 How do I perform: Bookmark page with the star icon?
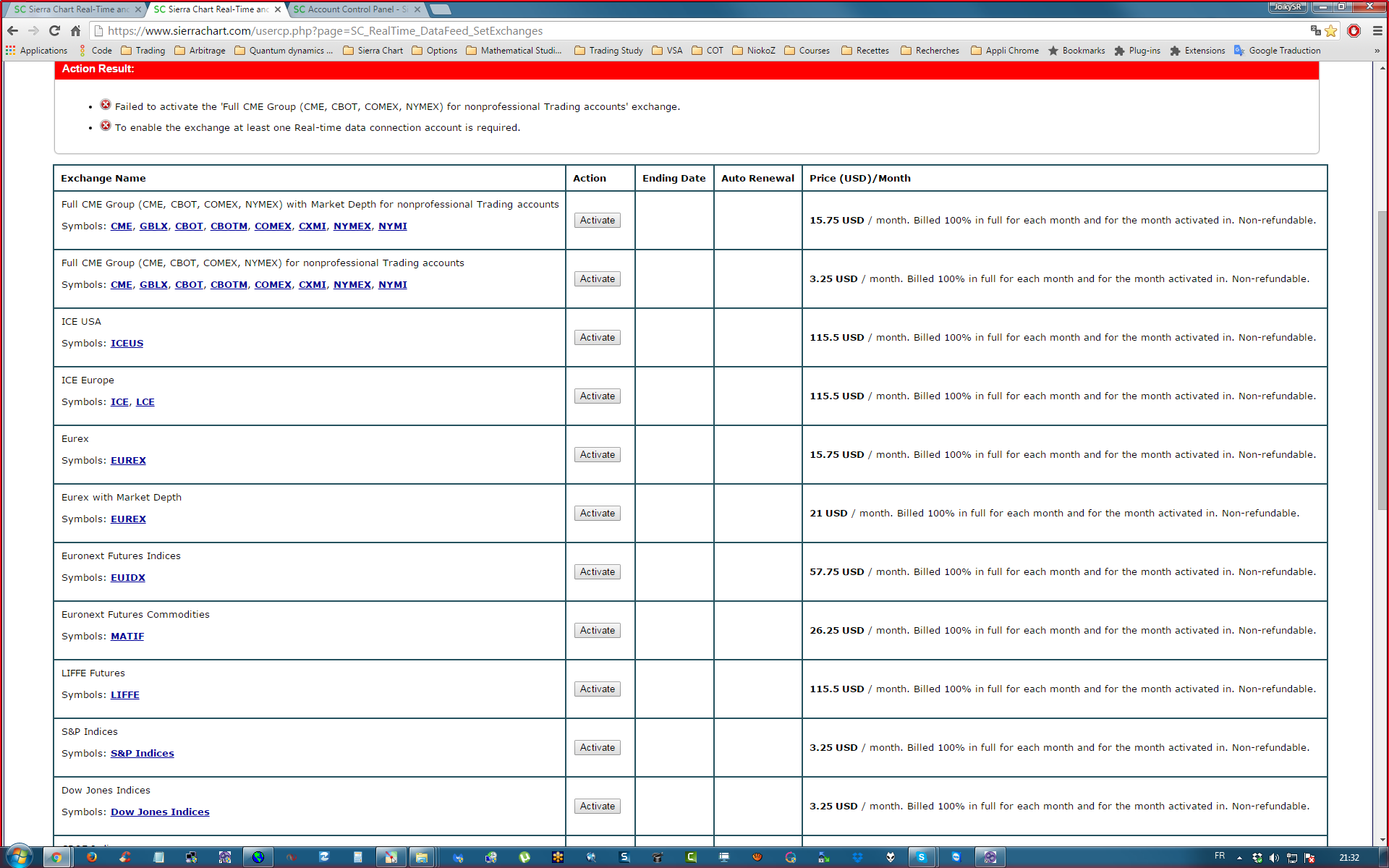pyautogui.click(x=1331, y=30)
